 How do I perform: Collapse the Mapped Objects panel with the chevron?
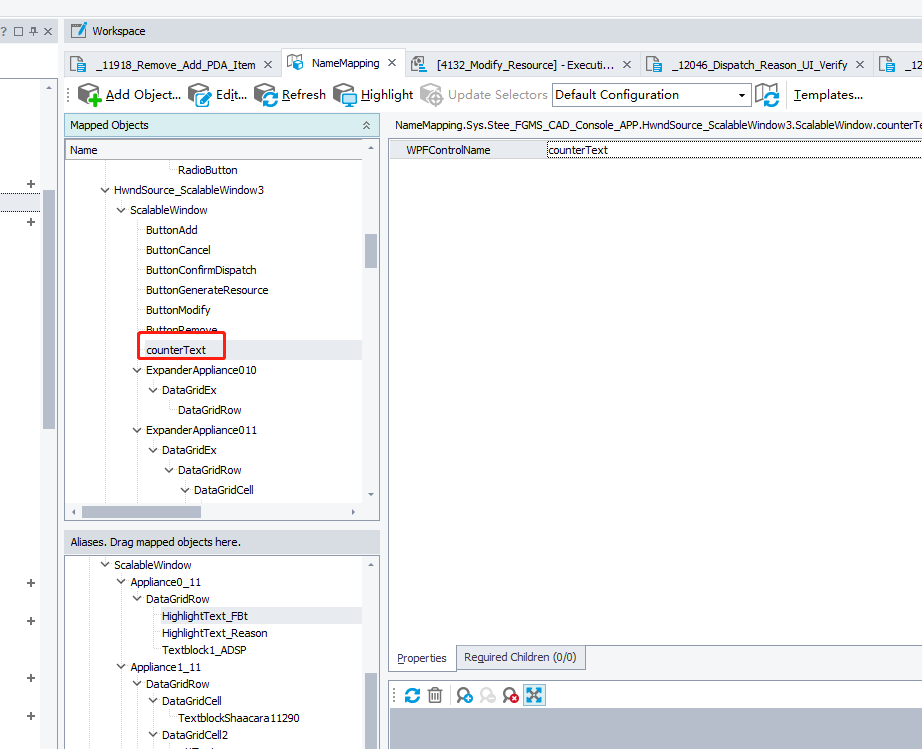tap(366, 126)
